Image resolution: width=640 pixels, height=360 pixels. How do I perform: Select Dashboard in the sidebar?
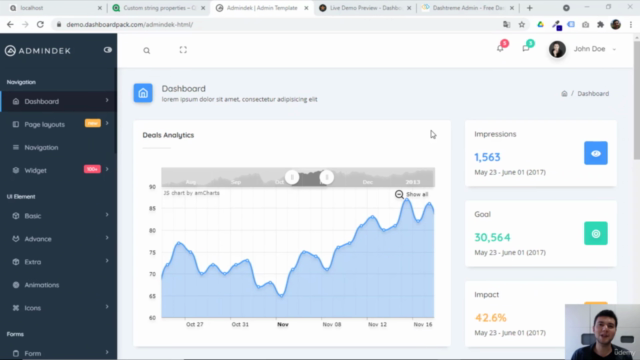(58, 101)
